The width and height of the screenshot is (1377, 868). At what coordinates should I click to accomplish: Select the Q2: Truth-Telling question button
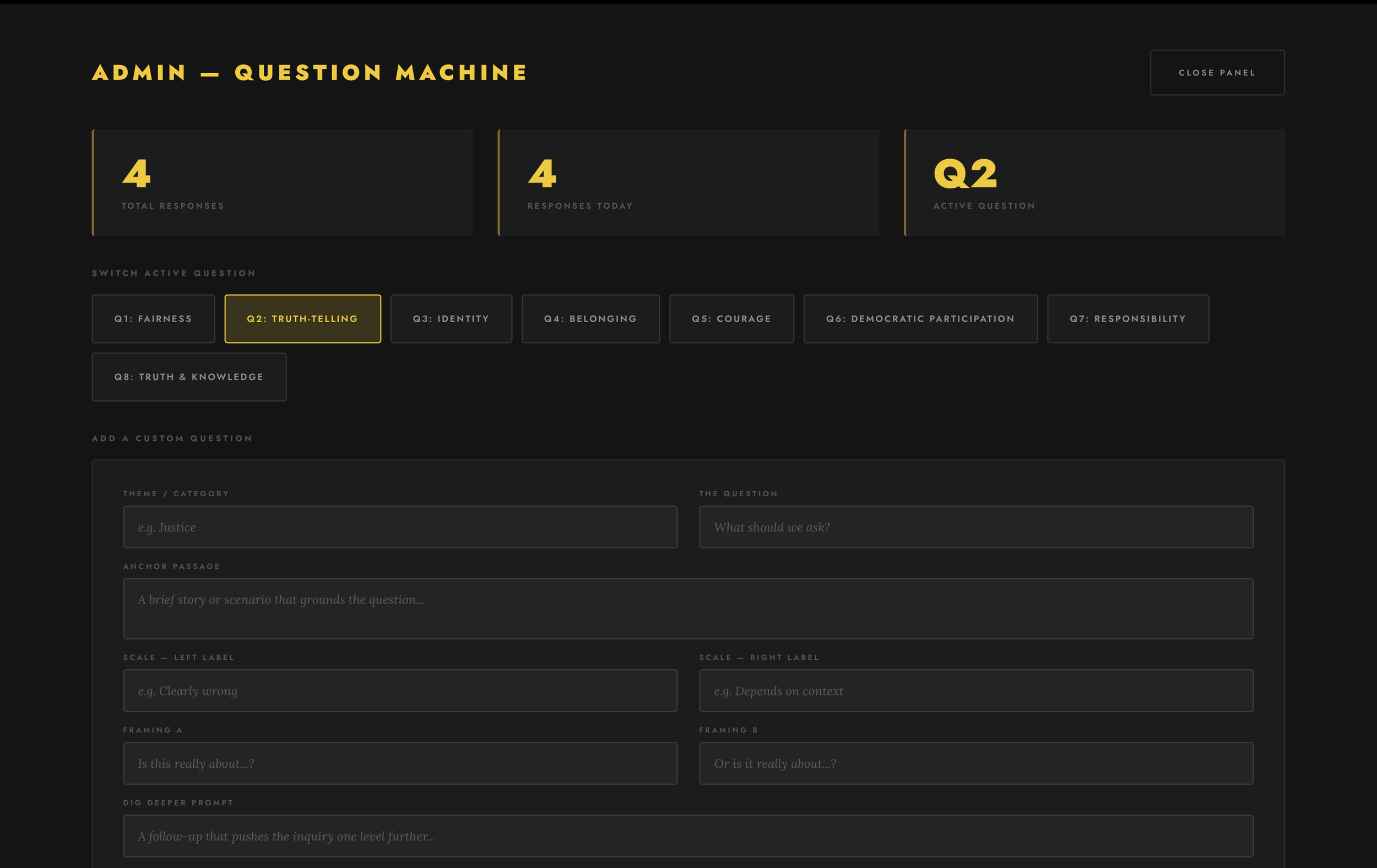302,319
